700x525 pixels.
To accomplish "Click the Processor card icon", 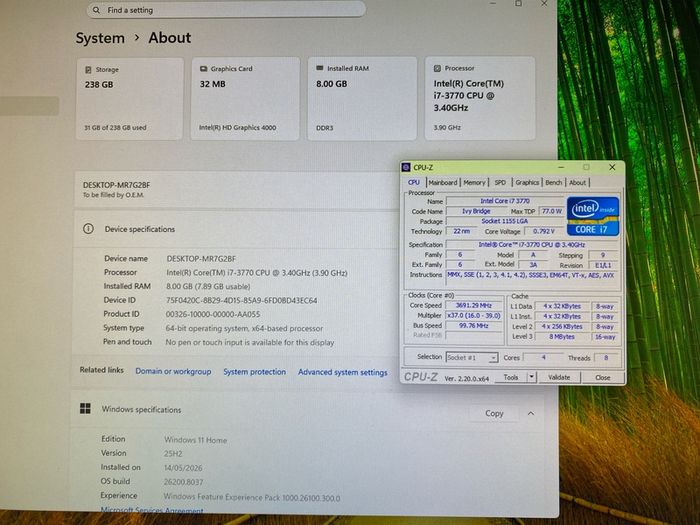I will tap(437, 68).
